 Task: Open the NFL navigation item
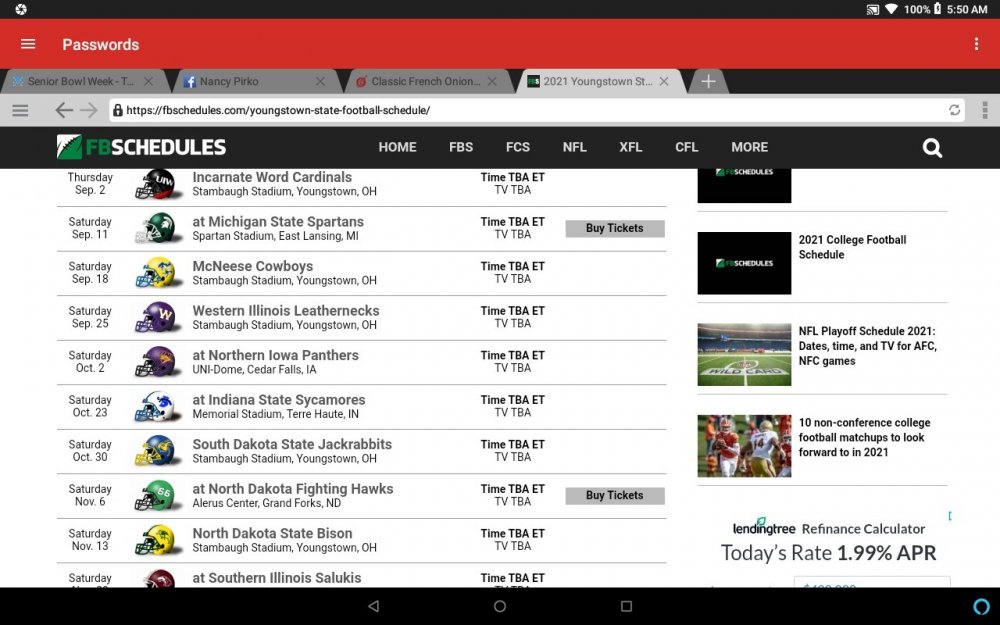(574, 147)
